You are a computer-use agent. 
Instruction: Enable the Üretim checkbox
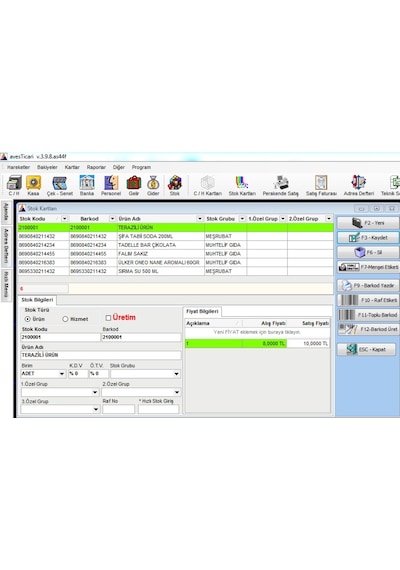point(108,318)
